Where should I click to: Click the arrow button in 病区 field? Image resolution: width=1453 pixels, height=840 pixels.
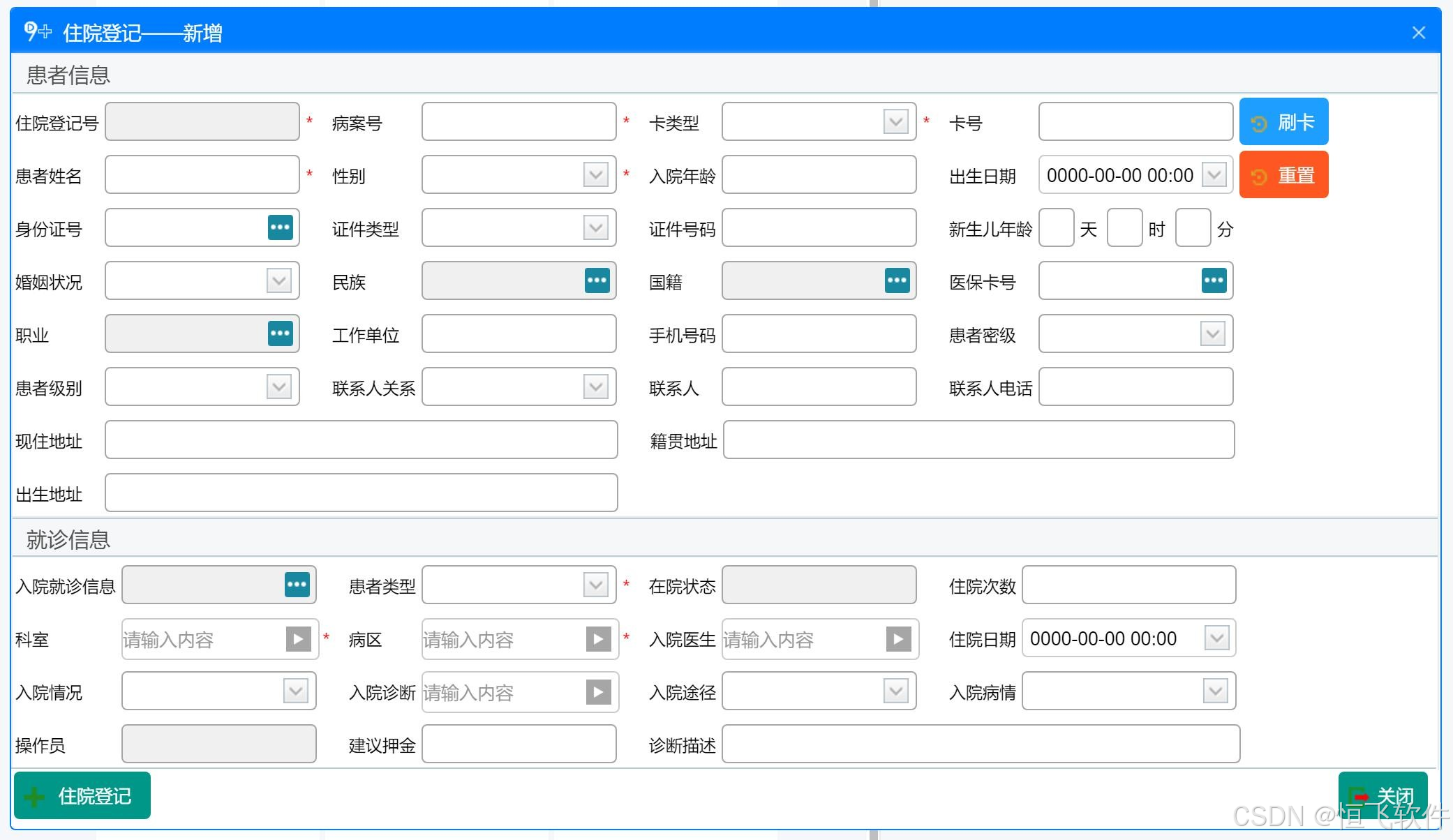pyautogui.click(x=598, y=638)
